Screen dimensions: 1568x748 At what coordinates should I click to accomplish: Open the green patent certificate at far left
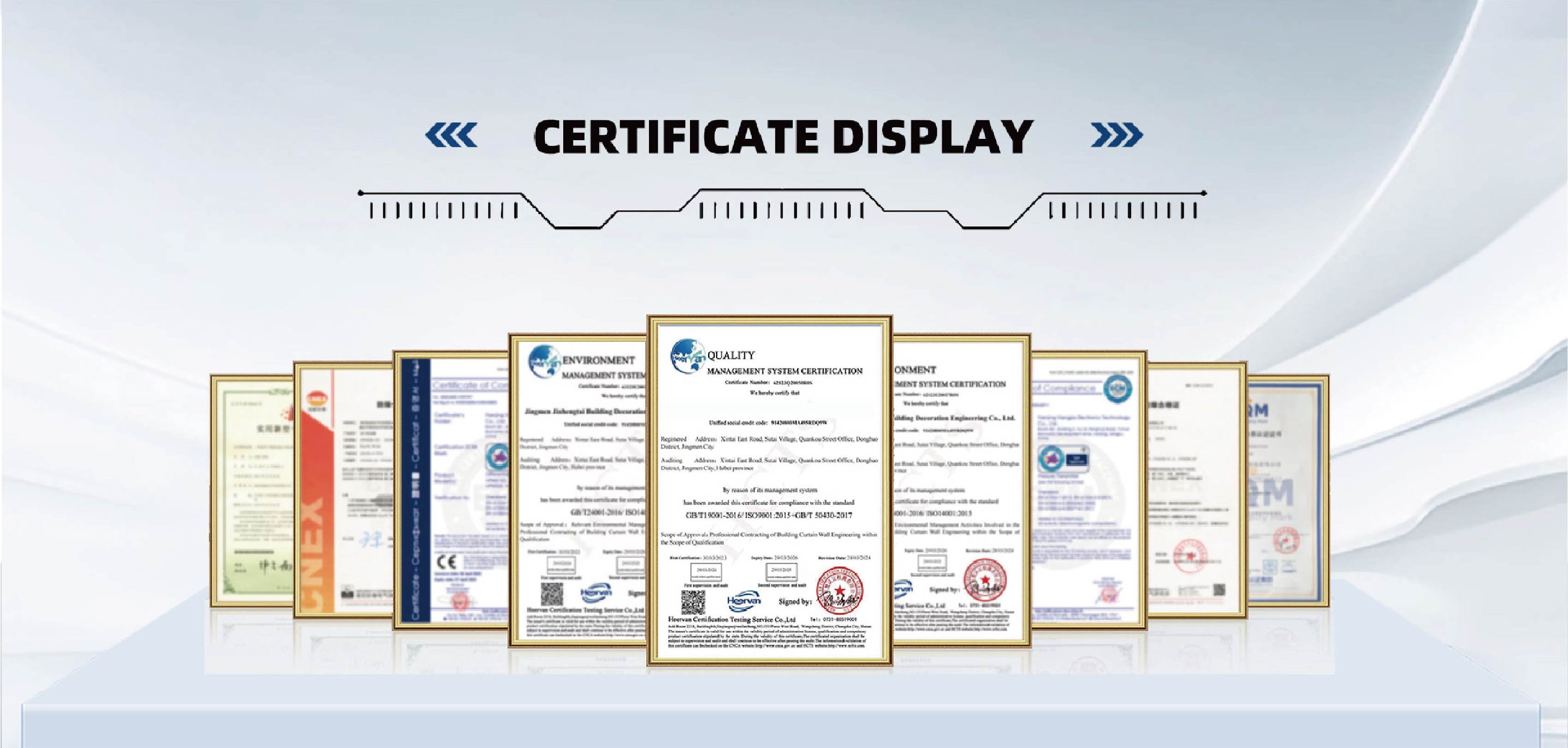(252, 491)
